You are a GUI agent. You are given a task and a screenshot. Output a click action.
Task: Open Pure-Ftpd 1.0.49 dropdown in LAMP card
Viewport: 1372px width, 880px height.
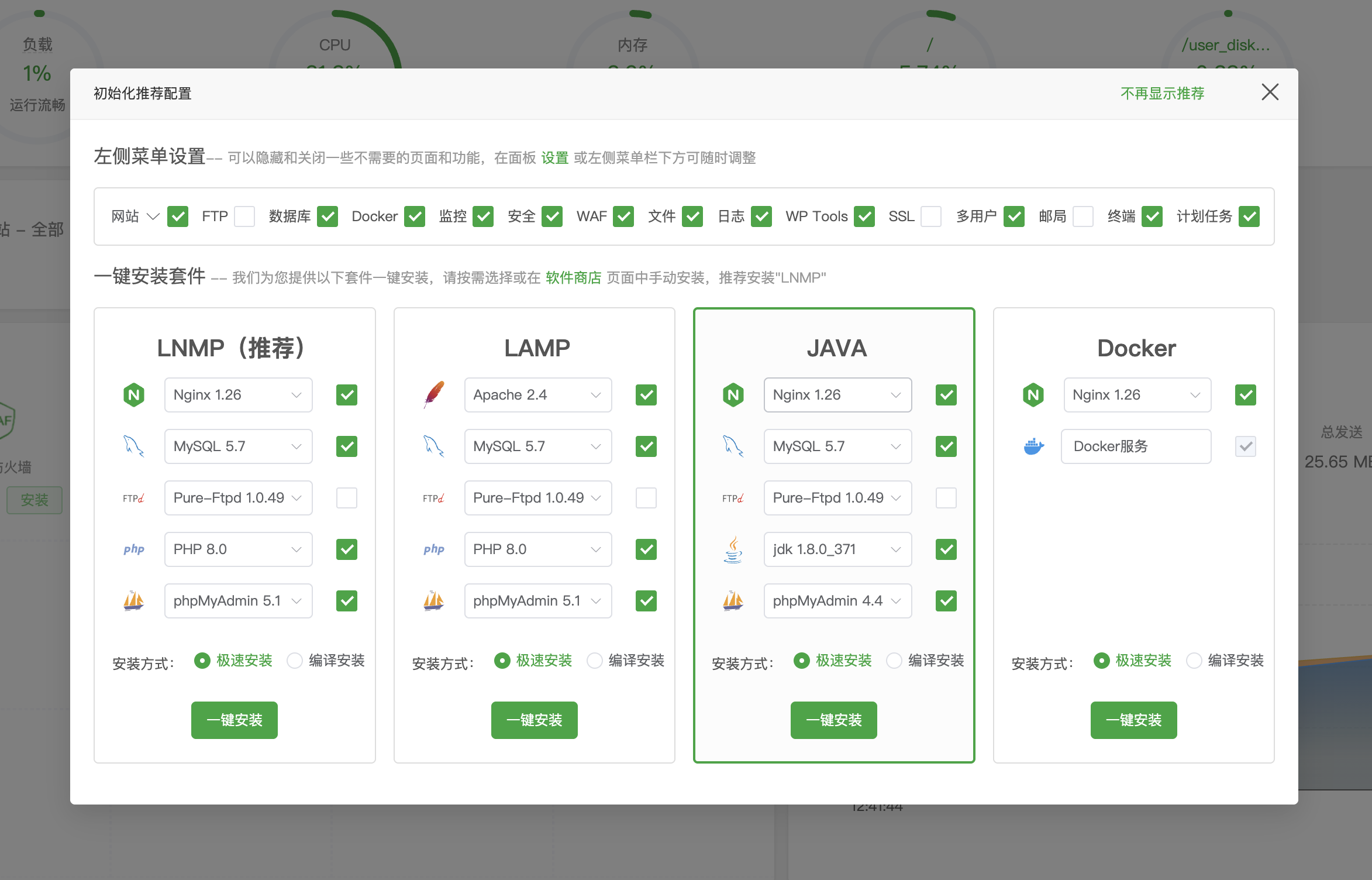point(538,498)
